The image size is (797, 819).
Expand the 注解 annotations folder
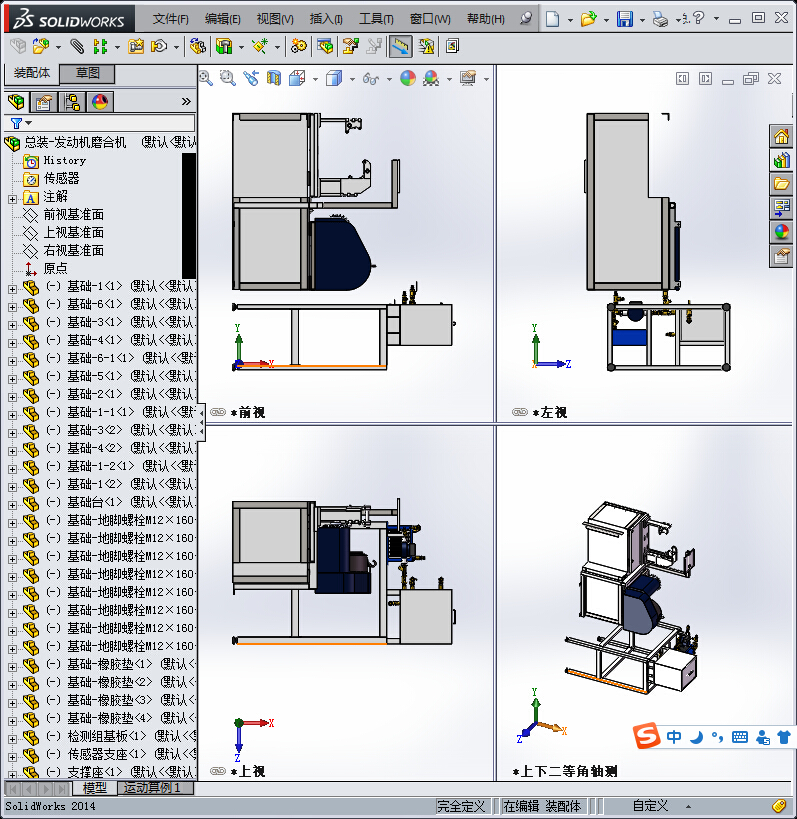12,199
